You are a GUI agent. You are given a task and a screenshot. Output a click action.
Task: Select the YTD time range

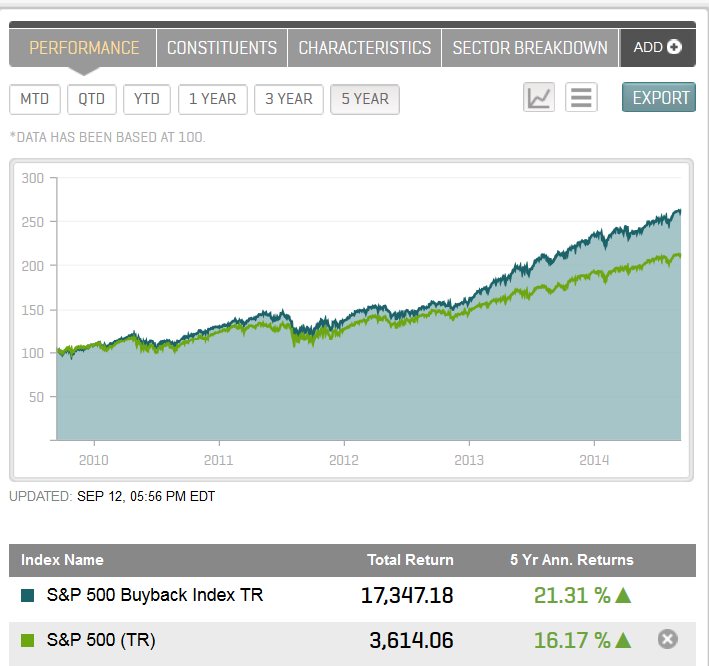point(147,99)
